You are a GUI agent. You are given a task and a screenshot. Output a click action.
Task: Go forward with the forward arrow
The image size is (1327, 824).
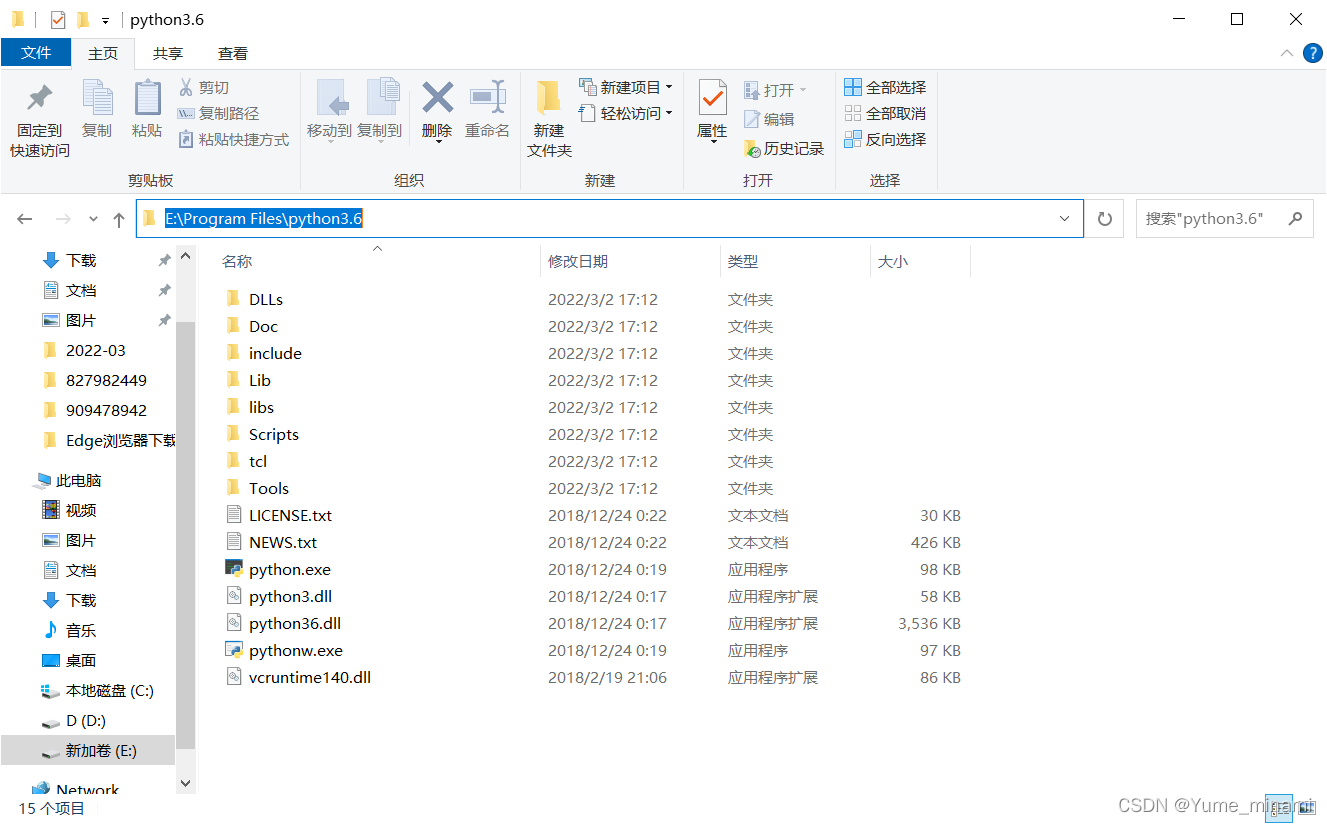(62, 219)
